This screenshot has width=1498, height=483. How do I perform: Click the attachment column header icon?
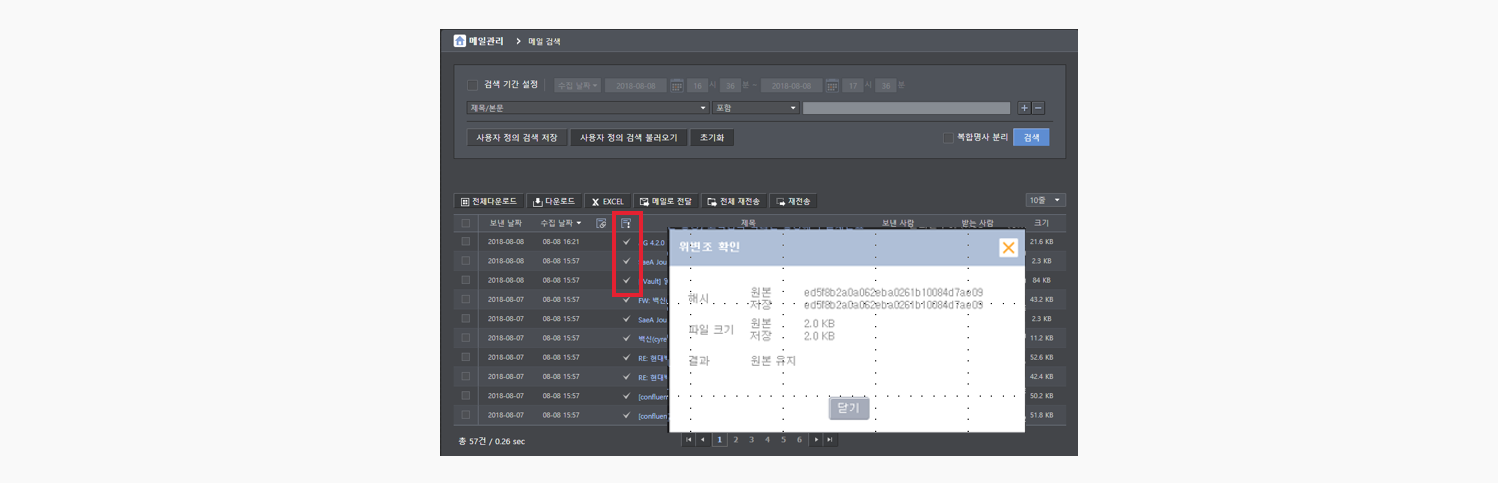click(x=601, y=223)
